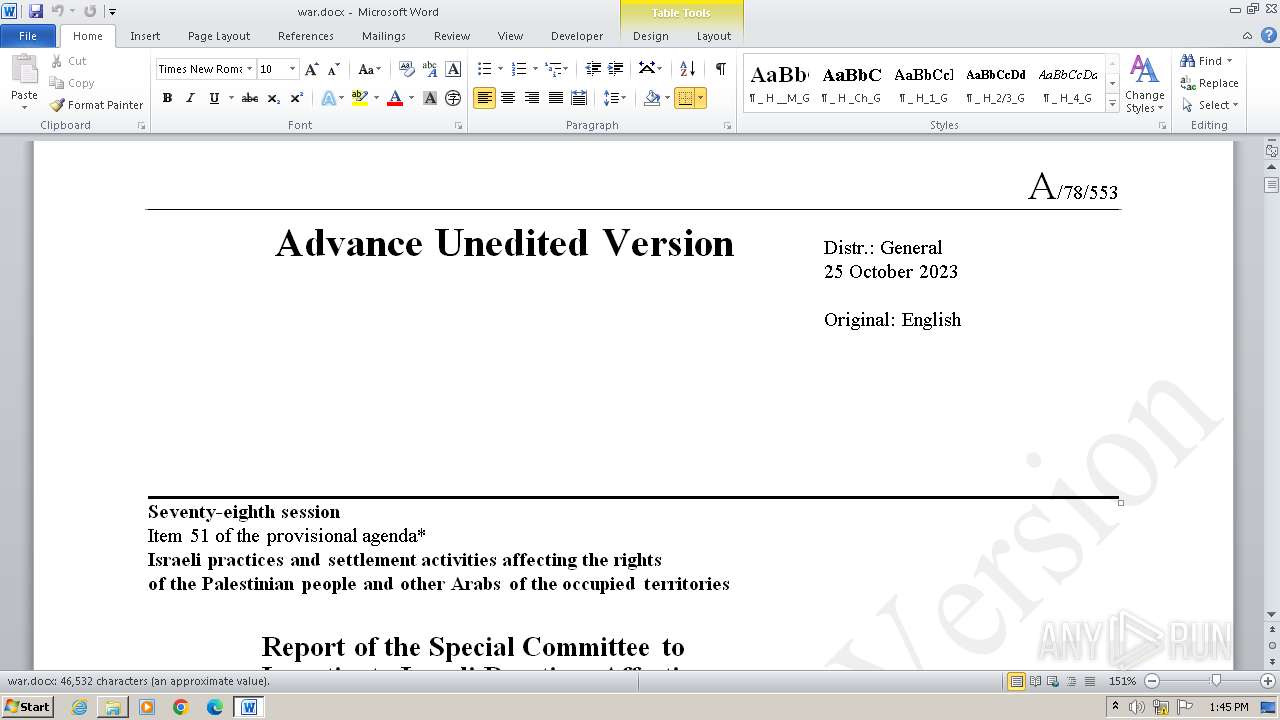Switch to the Page Layout tab
The height and width of the screenshot is (720, 1280).
[x=219, y=36]
